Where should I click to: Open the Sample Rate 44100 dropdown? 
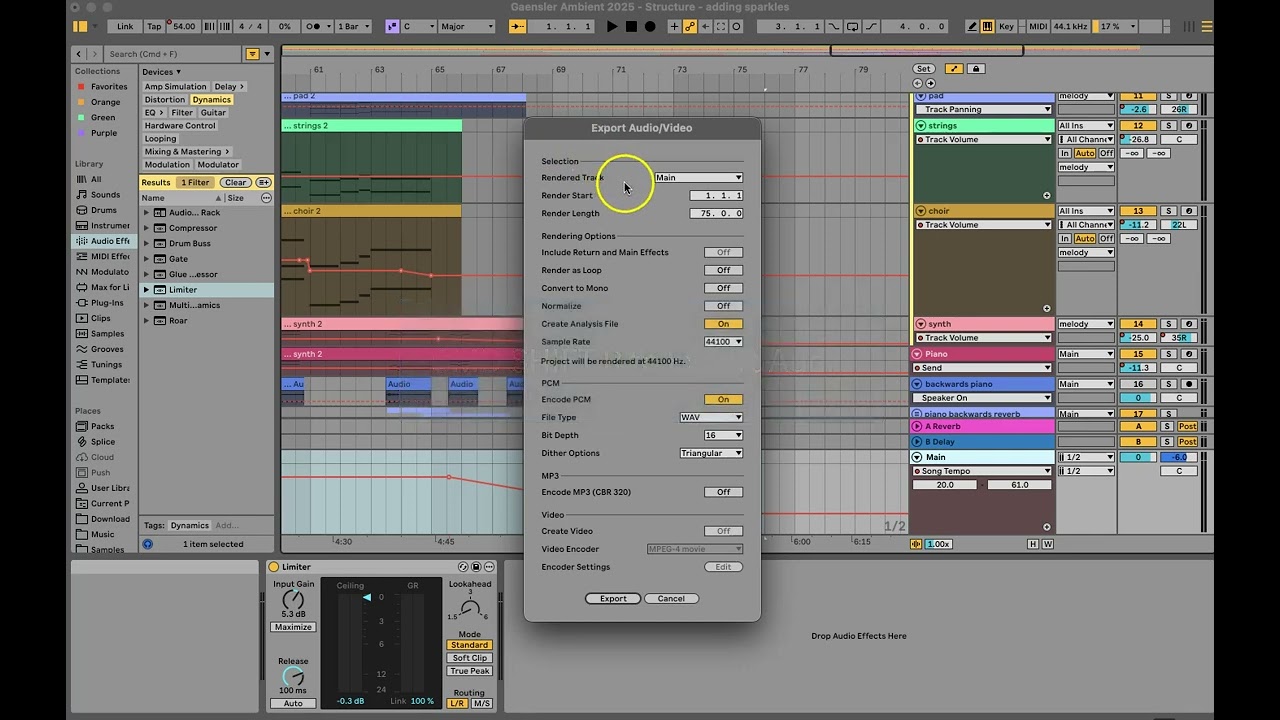tap(723, 342)
